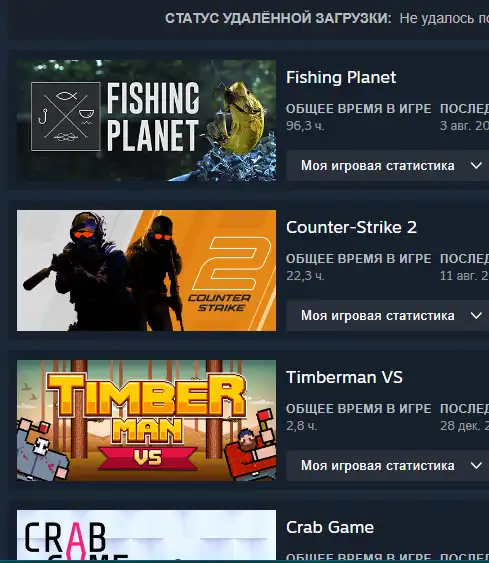Click the Timberman VS title link
This screenshot has height=563, width=489.
point(344,377)
